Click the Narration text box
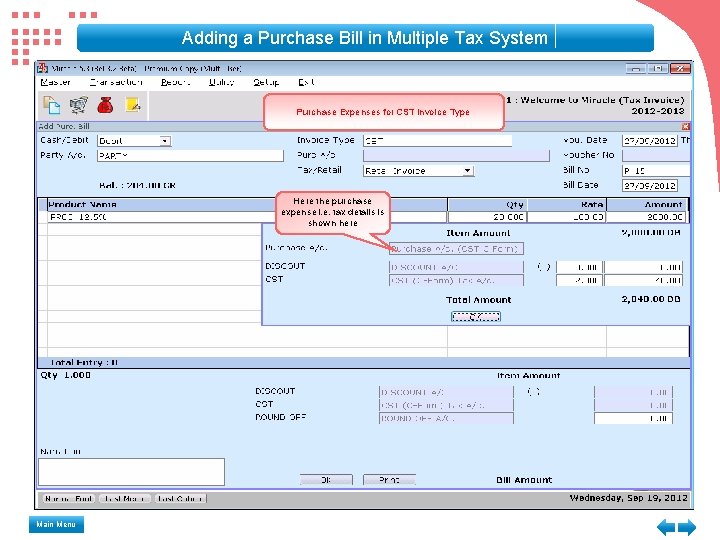Viewport: 720px width, 540px height. point(131,472)
